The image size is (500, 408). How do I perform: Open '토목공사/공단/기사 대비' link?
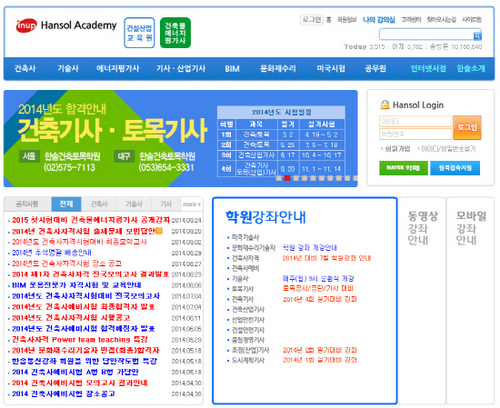coord(318,289)
